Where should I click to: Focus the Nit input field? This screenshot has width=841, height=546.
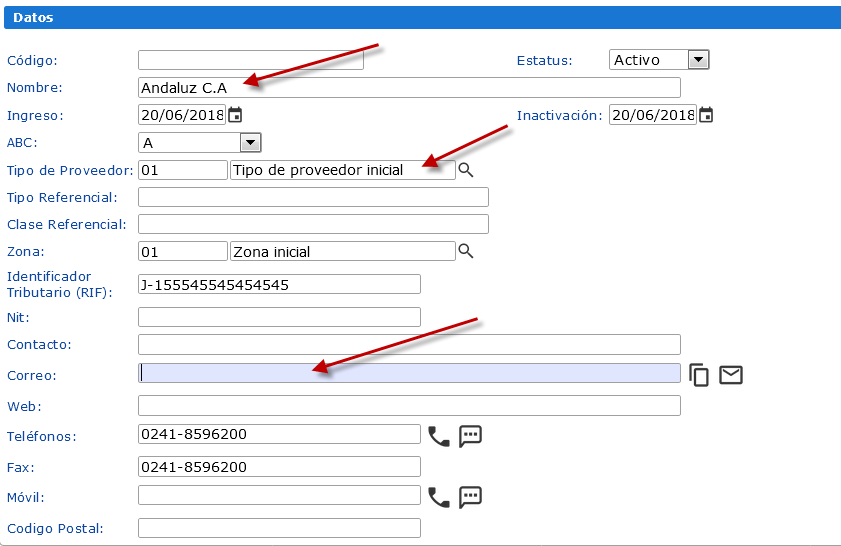[279, 317]
